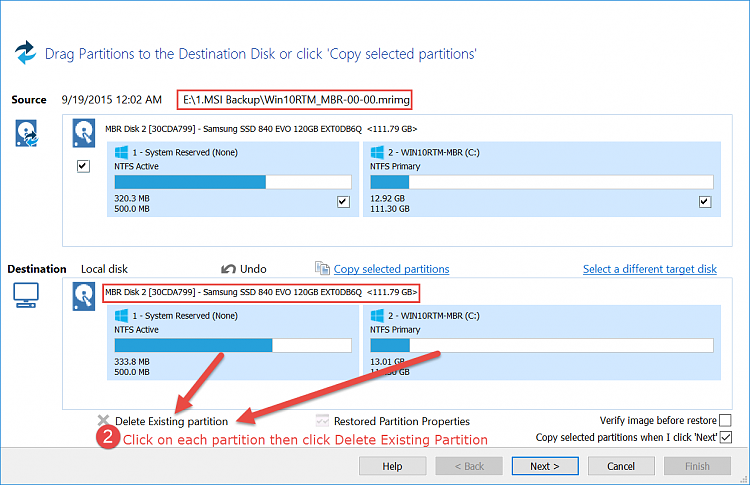Click Copy selected partitions link
This screenshot has width=750, height=485.
(391, 269)
